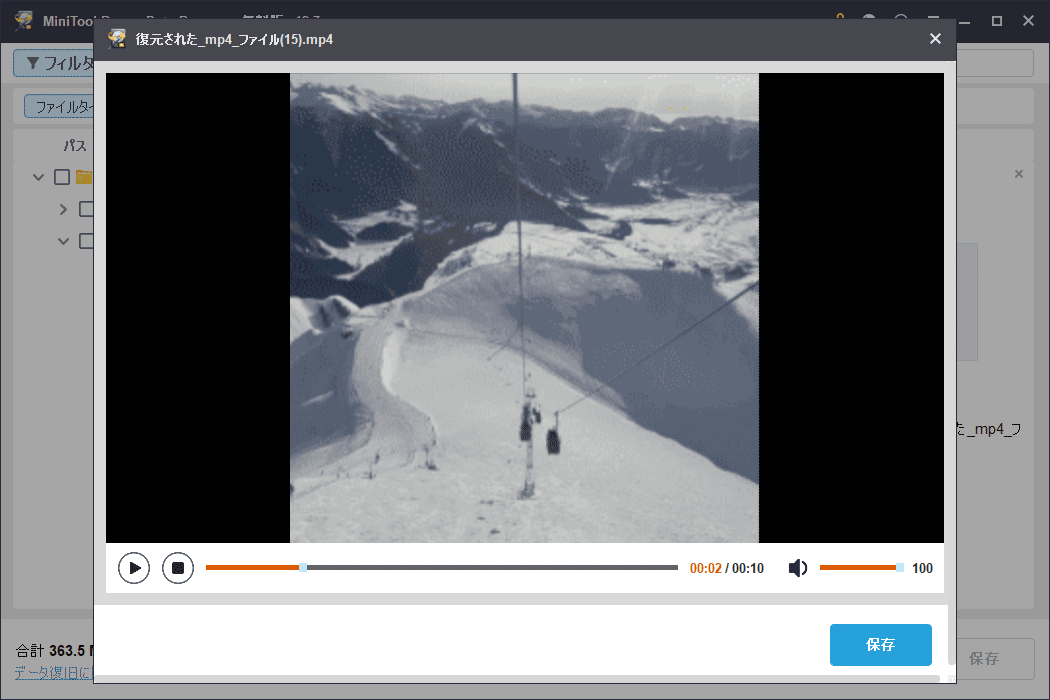Click the yellow folder icon in the path tree
Image resolution: width=1050 pixels, height=700 pixels.
(86, 176)
